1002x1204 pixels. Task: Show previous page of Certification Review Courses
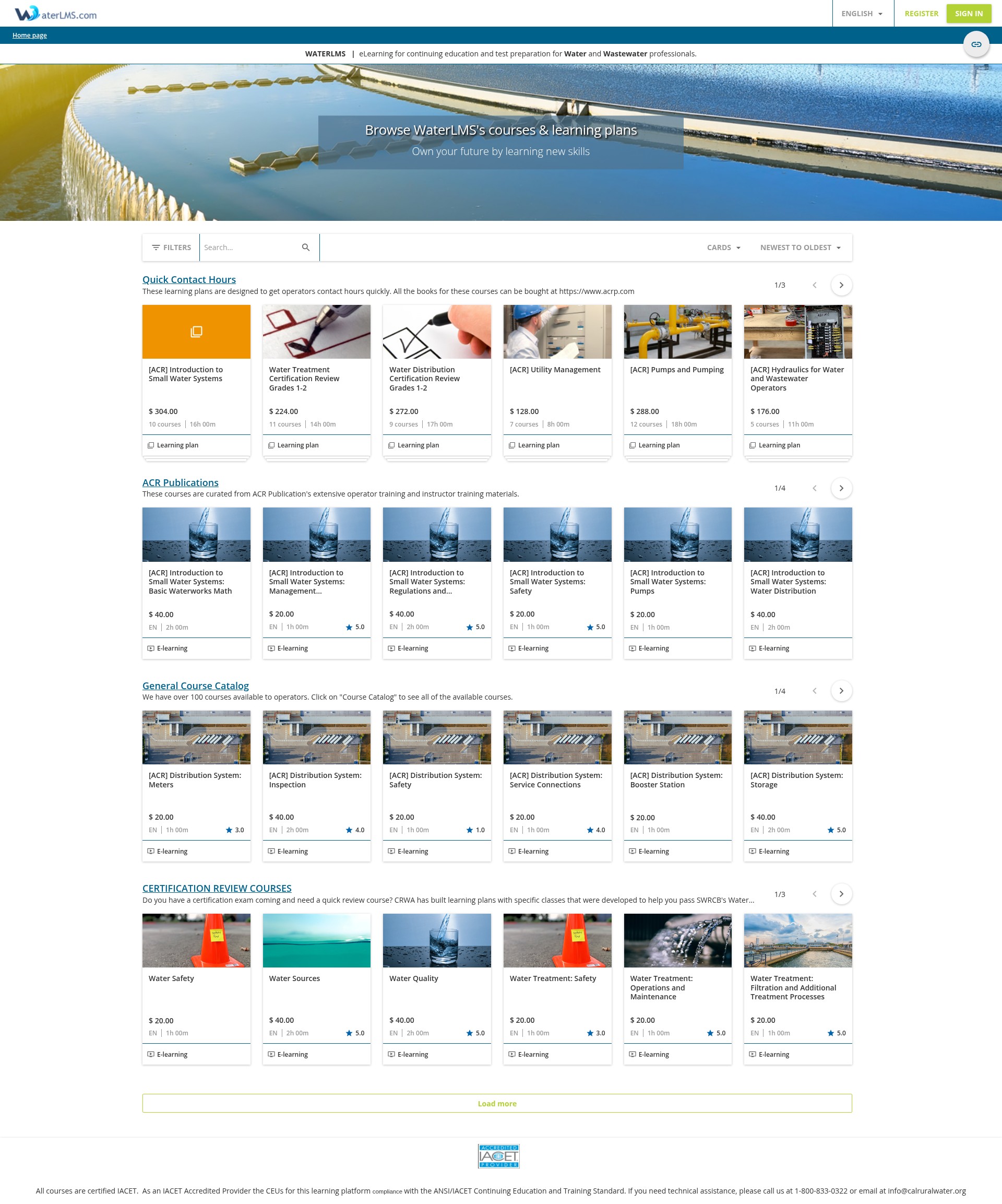coord(814,893)
